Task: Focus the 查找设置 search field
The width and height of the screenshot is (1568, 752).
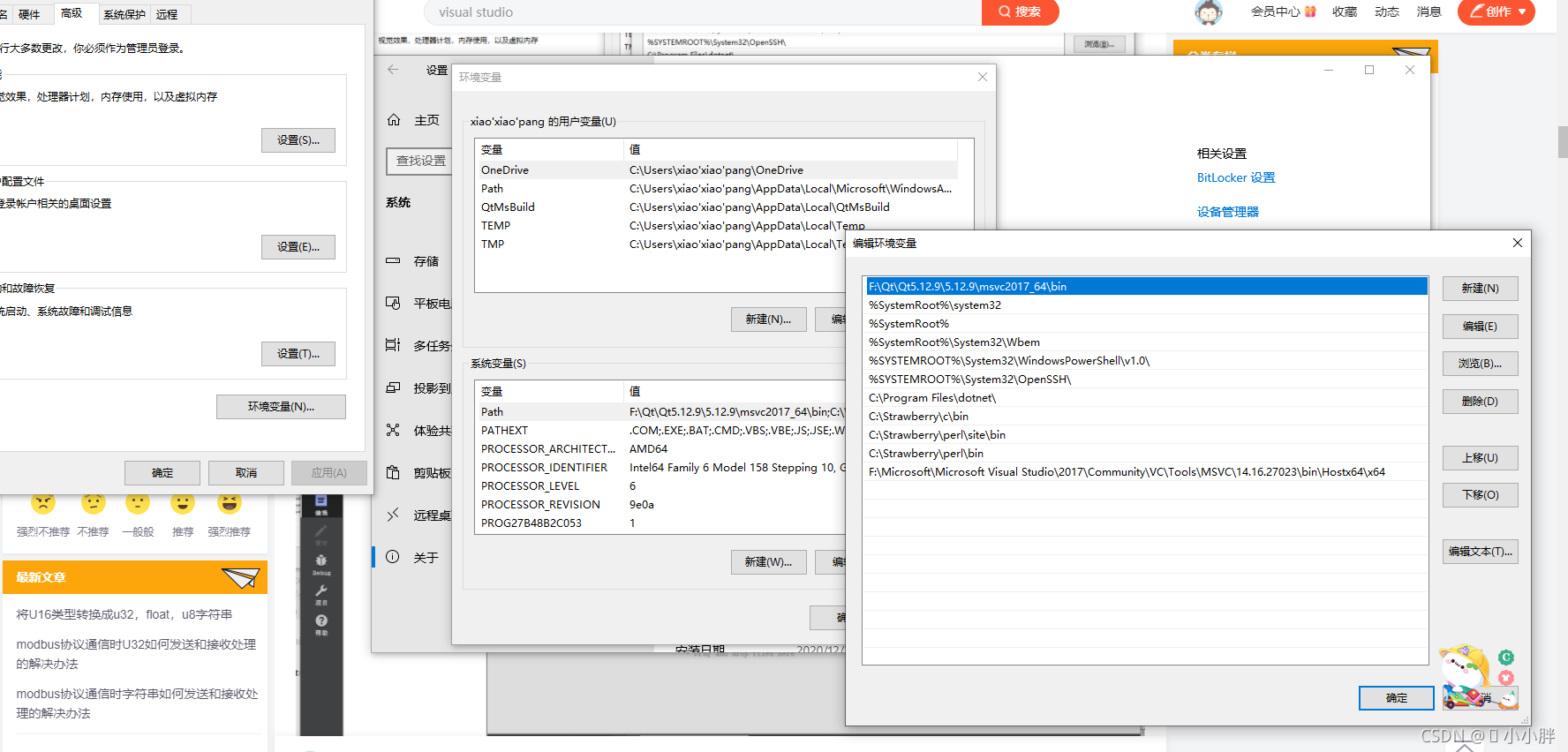Action: click(x=419, y=161)
